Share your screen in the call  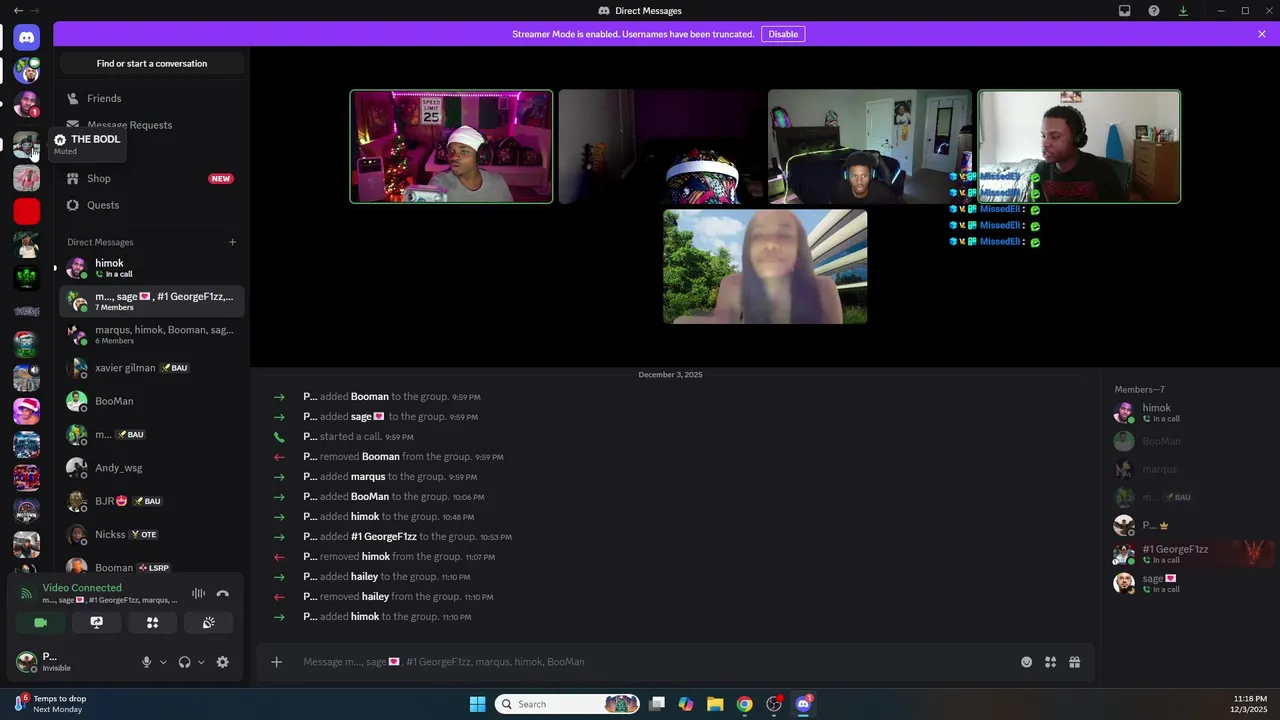pos(96,622)
